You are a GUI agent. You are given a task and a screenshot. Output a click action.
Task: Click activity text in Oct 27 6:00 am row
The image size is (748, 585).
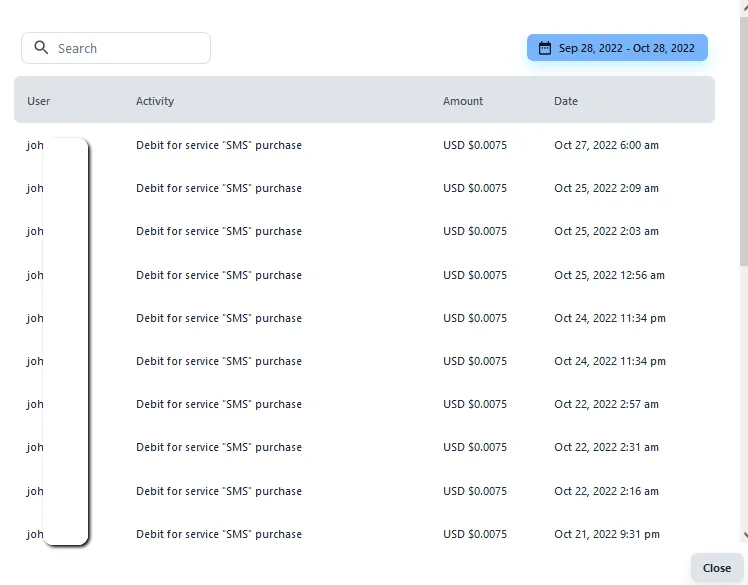(219, 145)
